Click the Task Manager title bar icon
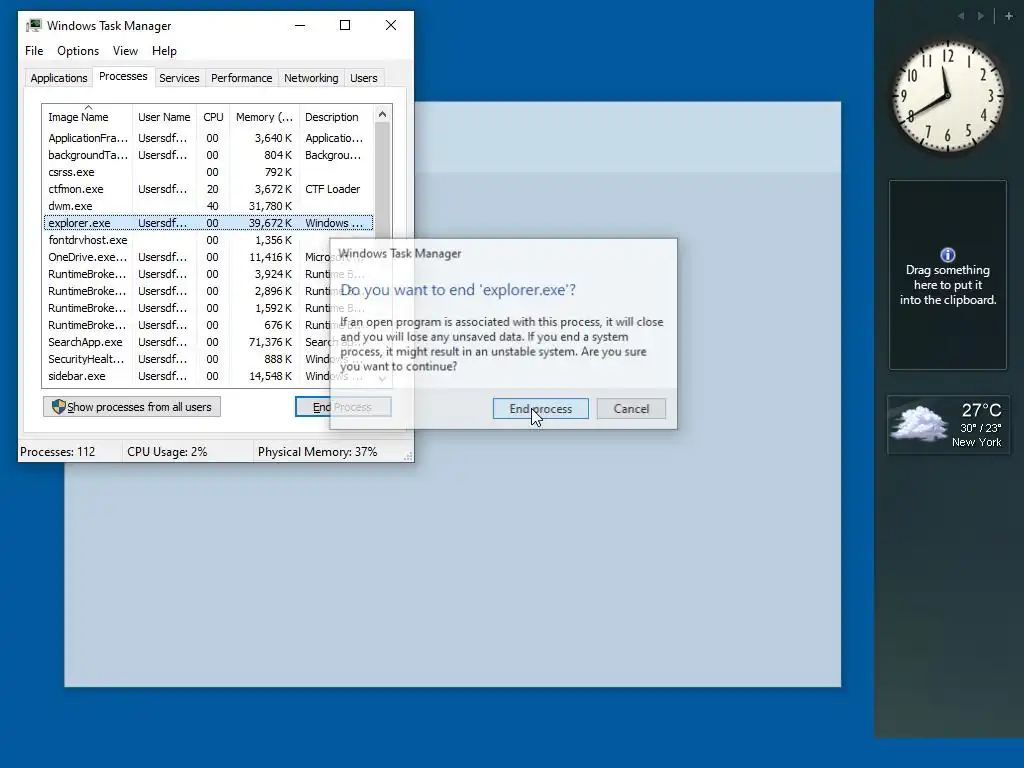The image size is (1024, 768). click(x=33, y=25)
